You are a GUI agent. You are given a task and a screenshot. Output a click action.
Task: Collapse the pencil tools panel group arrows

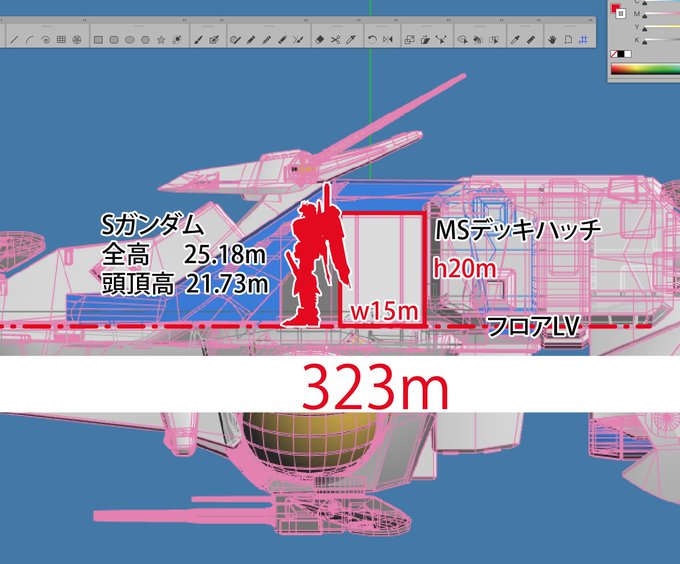click(306, 20)
